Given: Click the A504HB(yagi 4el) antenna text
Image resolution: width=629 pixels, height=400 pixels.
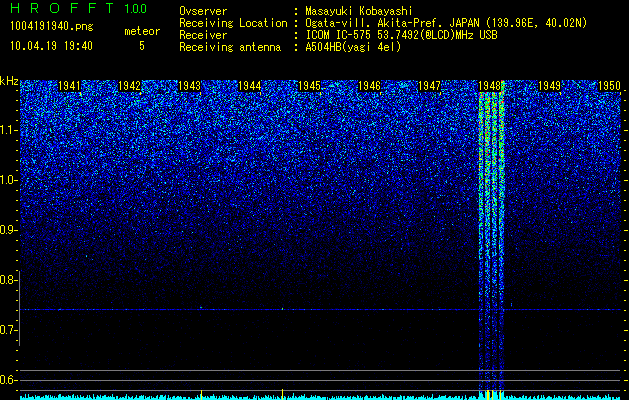Looking at the screenshot, I should [x=353, y=47].
